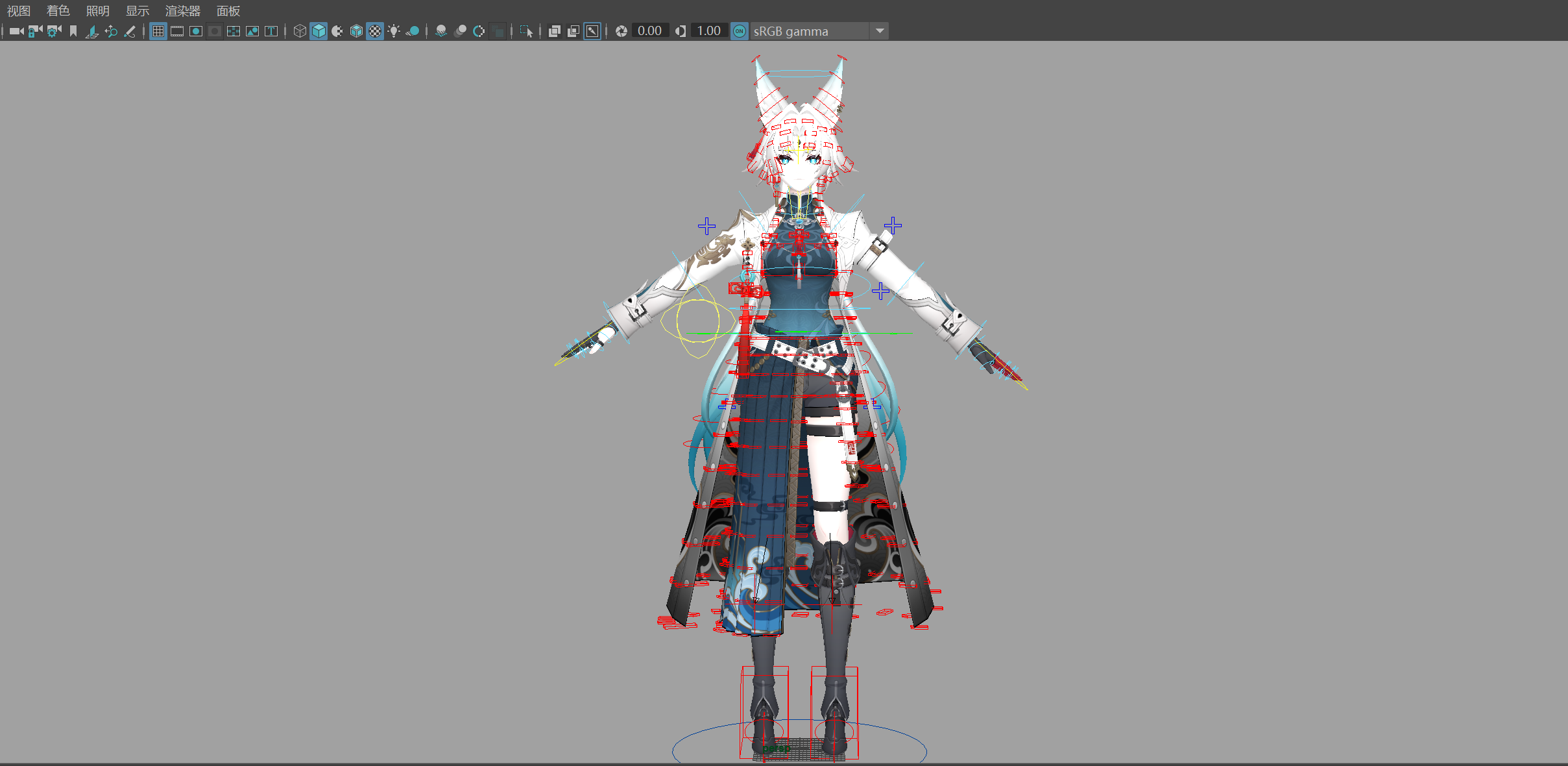Toggle Screen Space Ambient Occlusion icon
The image size is (1568, 766).
click(x=441, y=31)
